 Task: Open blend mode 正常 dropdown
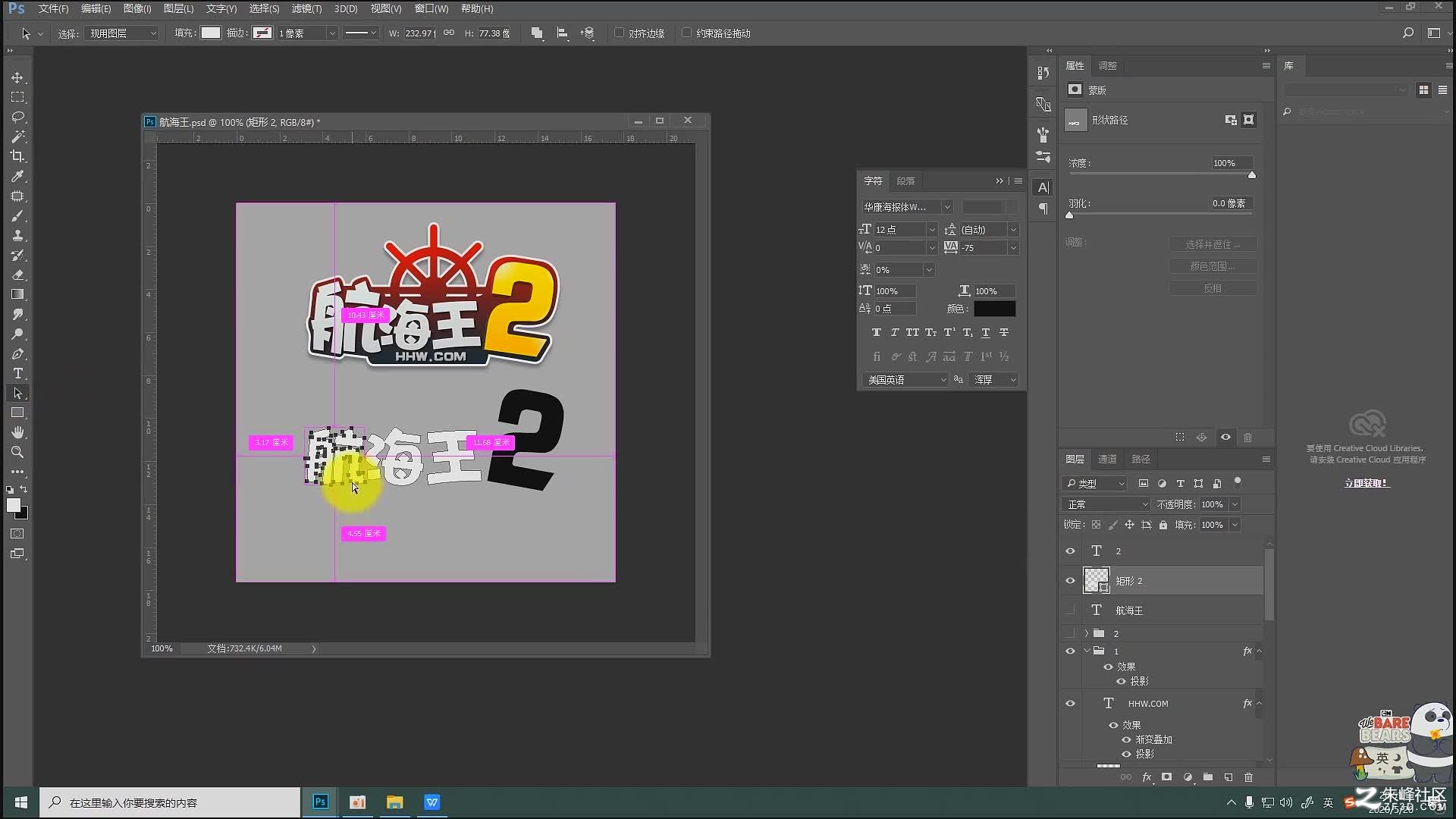pyautogui.click(x=1107, y=504)
